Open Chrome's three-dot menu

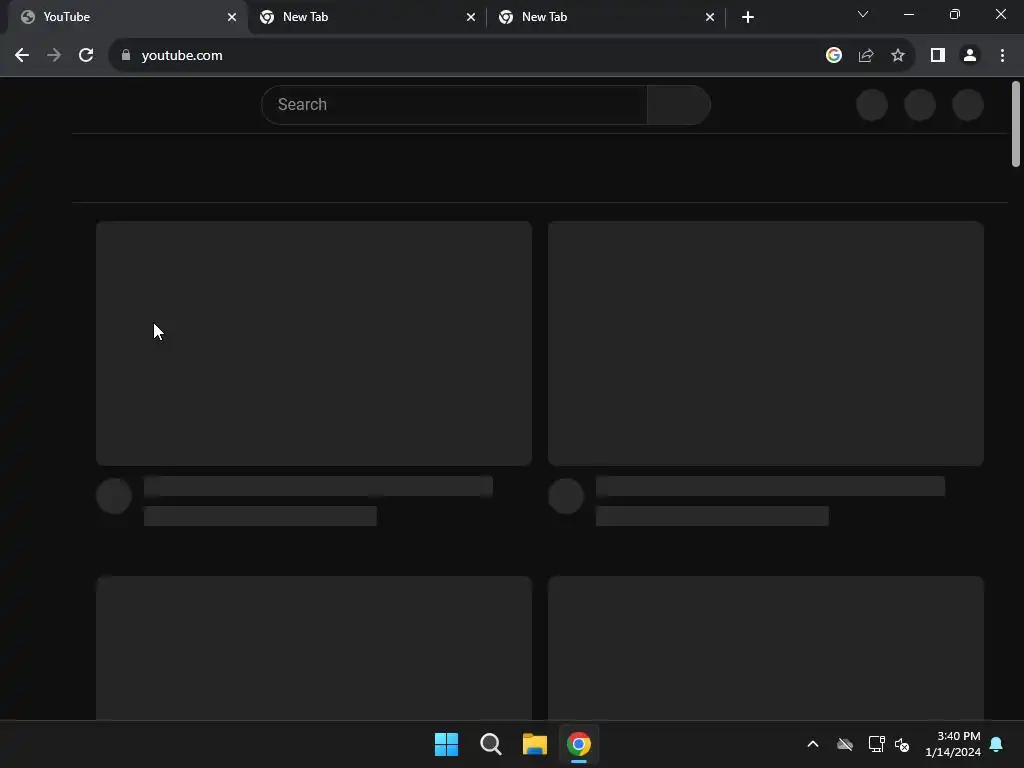pyautogui.click(x=1002, y=56)
